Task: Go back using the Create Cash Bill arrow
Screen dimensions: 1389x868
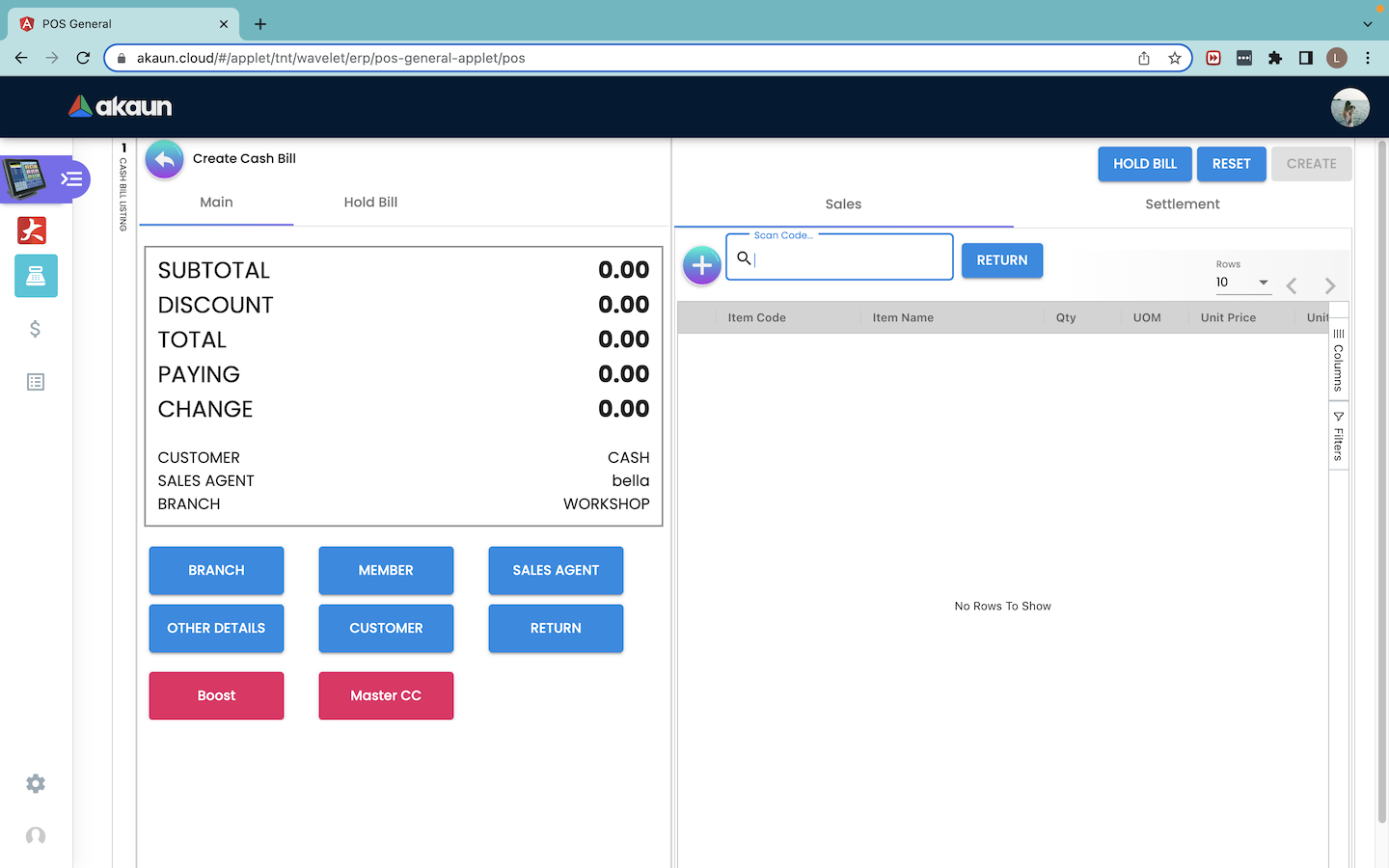Action: (165, 159)
